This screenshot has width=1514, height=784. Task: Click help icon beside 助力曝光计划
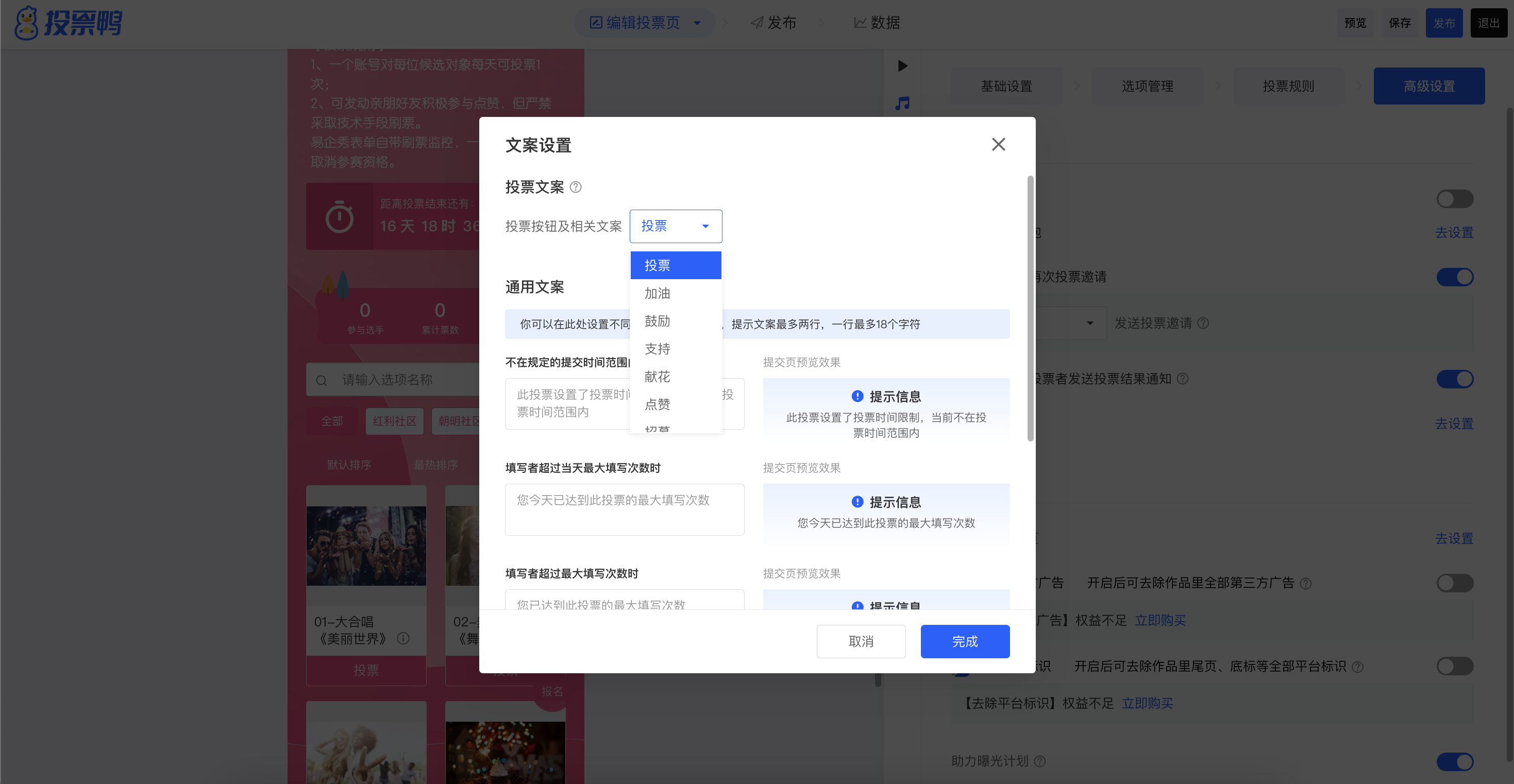point(1040,761)
